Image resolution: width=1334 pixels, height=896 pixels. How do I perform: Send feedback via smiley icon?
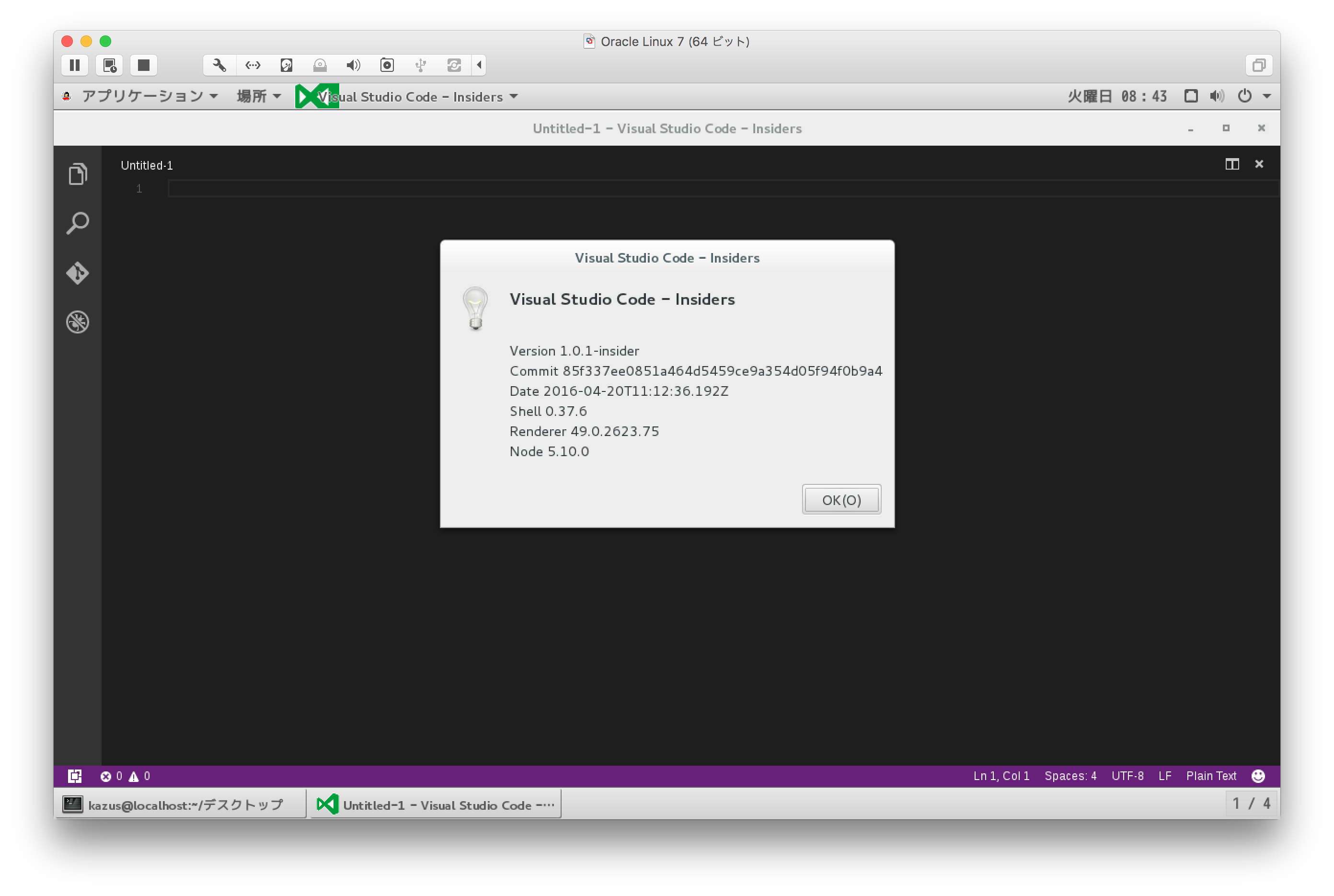1258,776
